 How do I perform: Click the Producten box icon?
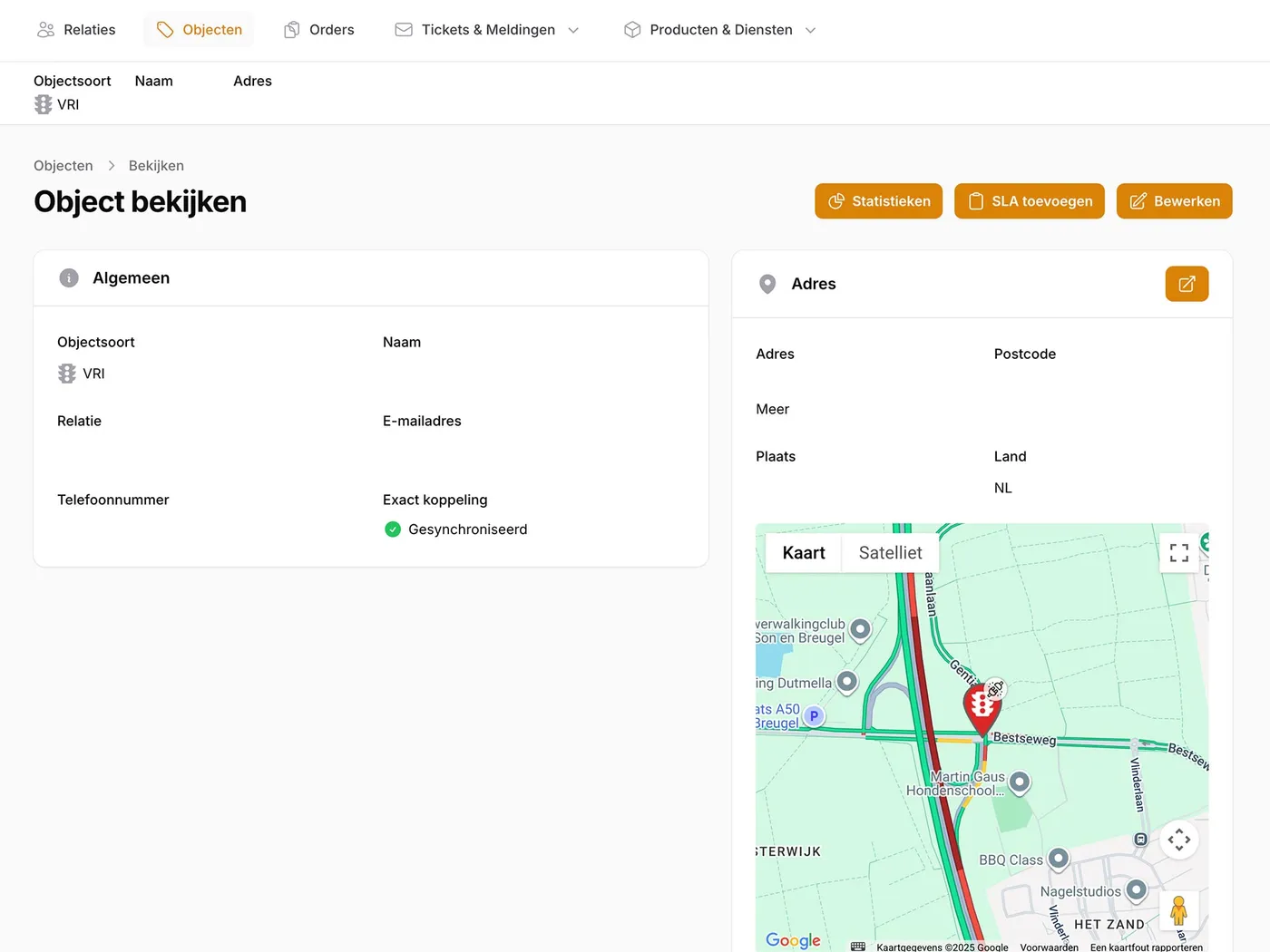[x=632, y=30]
